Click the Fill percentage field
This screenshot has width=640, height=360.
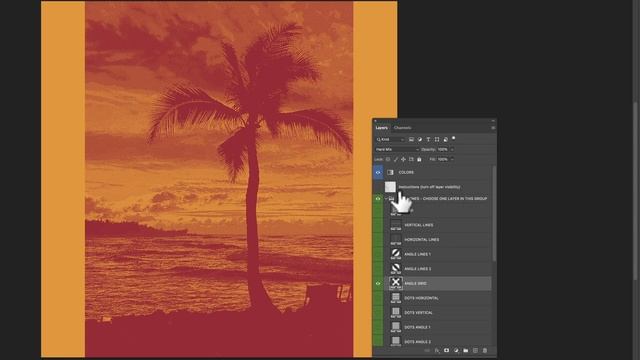442,159
